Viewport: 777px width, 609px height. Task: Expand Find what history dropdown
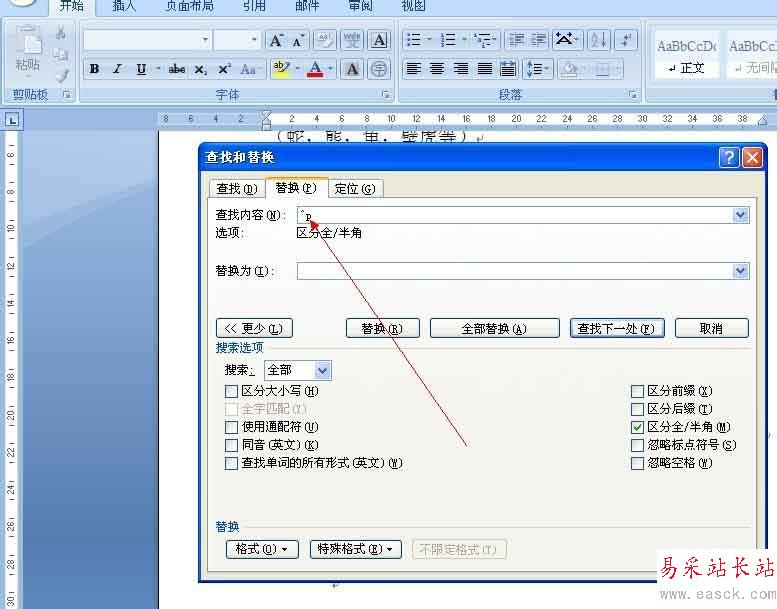[x=740, y=215]
